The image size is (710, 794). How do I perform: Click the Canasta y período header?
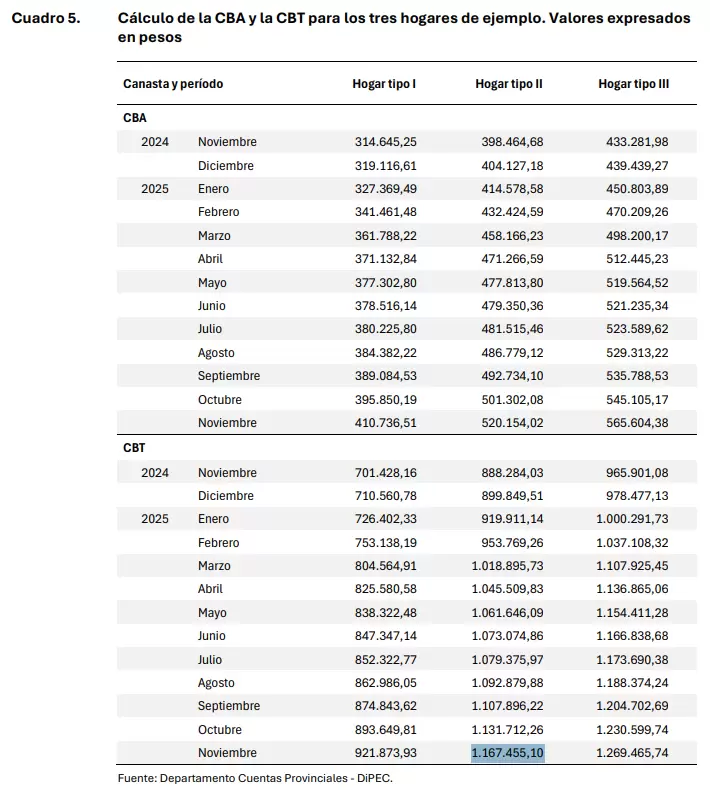(x=173, y=84)
